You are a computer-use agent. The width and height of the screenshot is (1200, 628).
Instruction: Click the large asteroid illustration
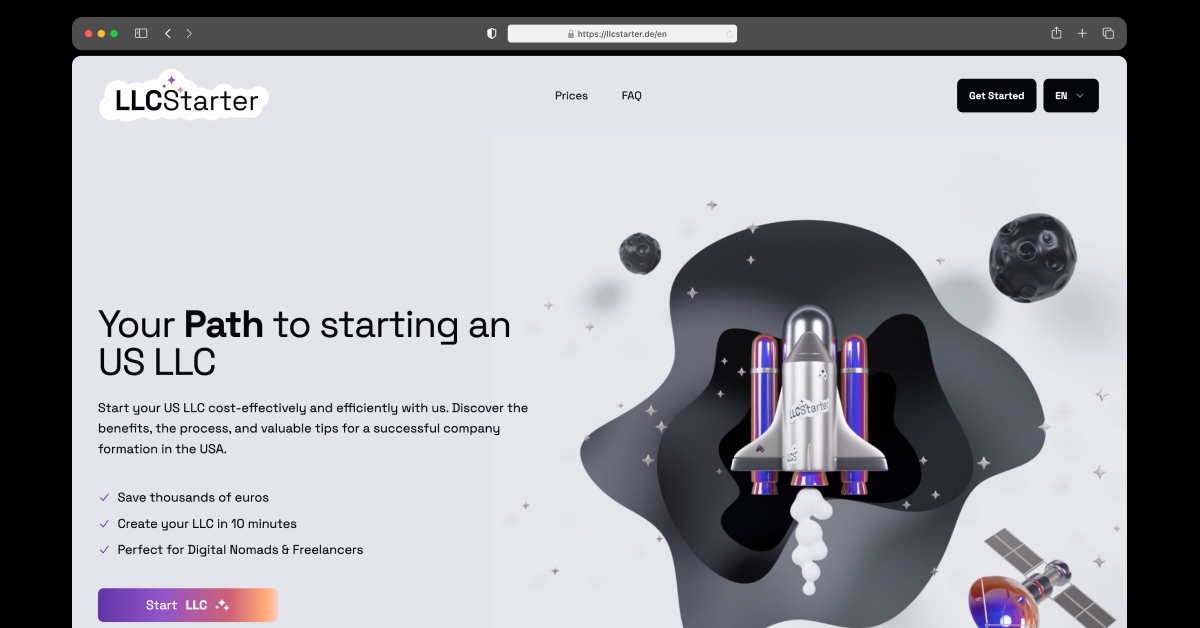click(1033, 257)
